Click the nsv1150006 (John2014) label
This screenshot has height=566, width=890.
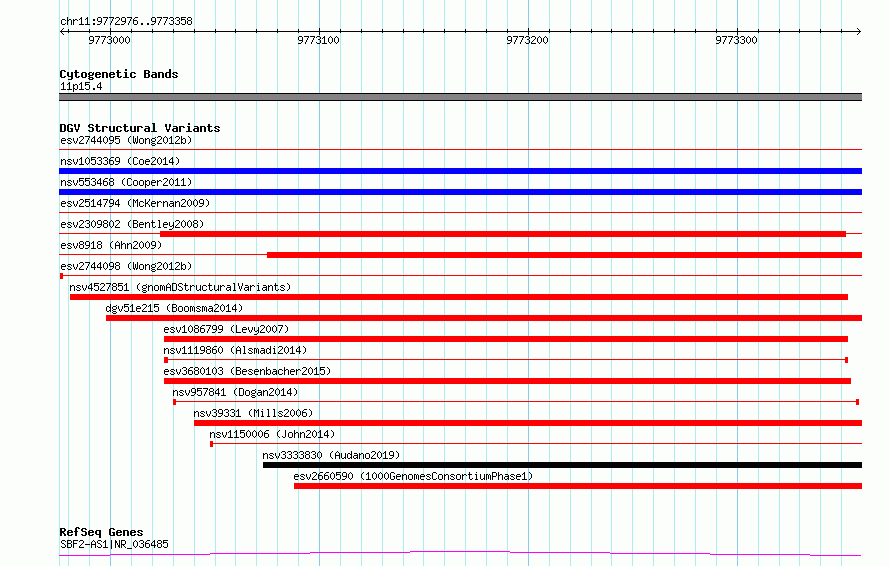point(272,434)
